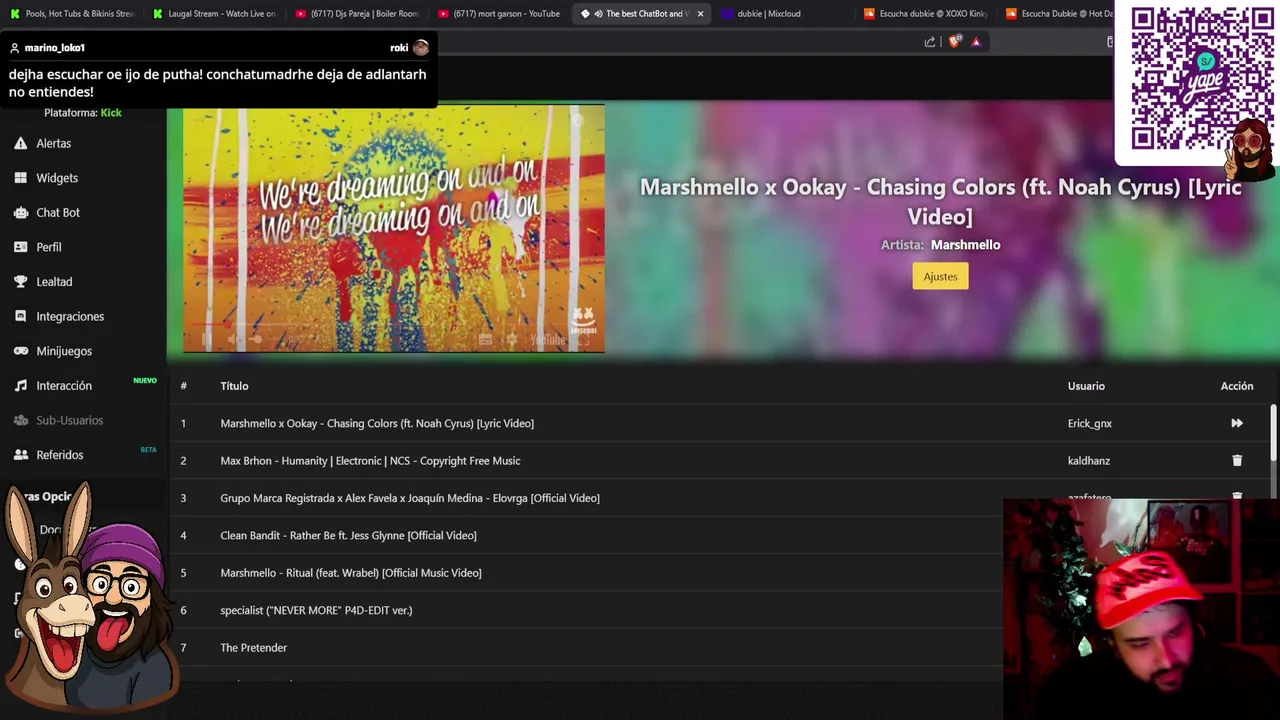Switch to Laugal Stream Kick tab

[x=214, y=14]
